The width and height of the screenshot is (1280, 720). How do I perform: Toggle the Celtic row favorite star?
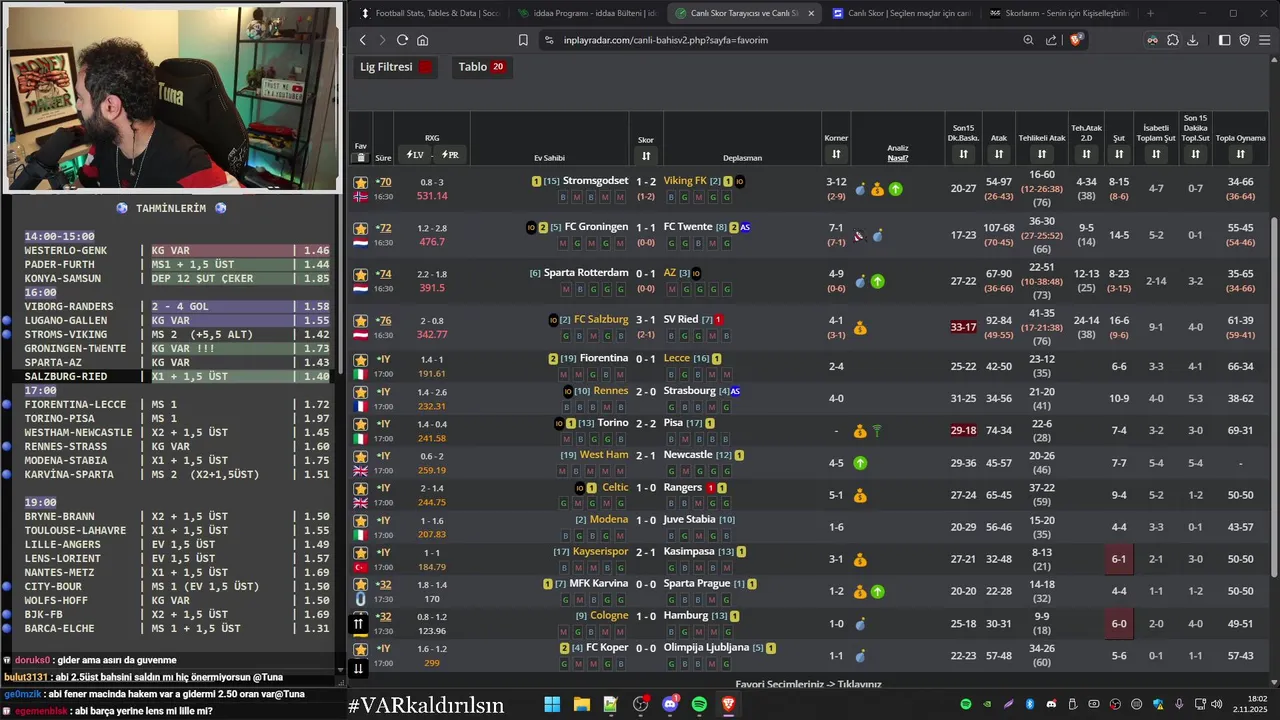361,488
